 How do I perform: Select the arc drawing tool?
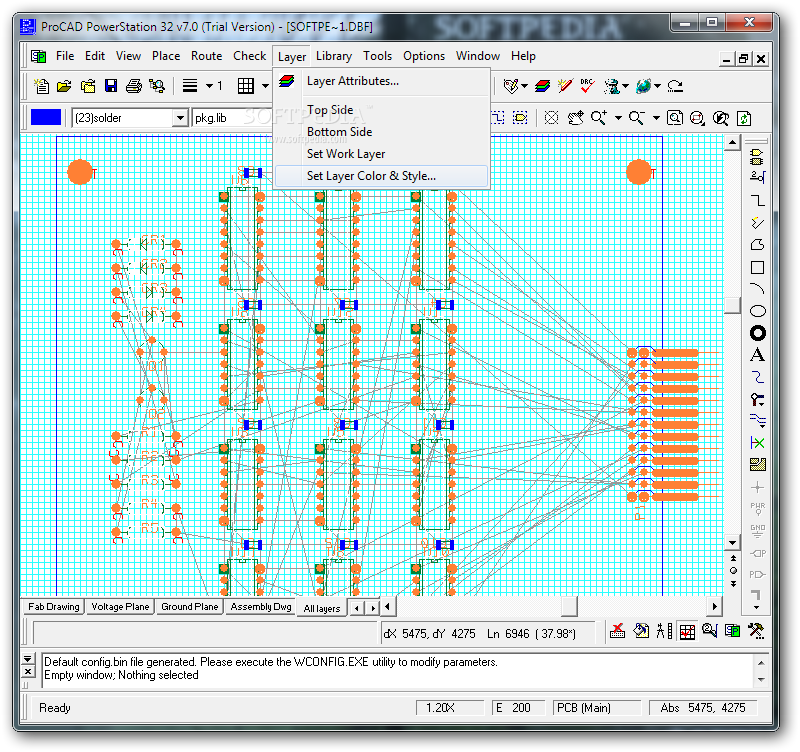758,289
